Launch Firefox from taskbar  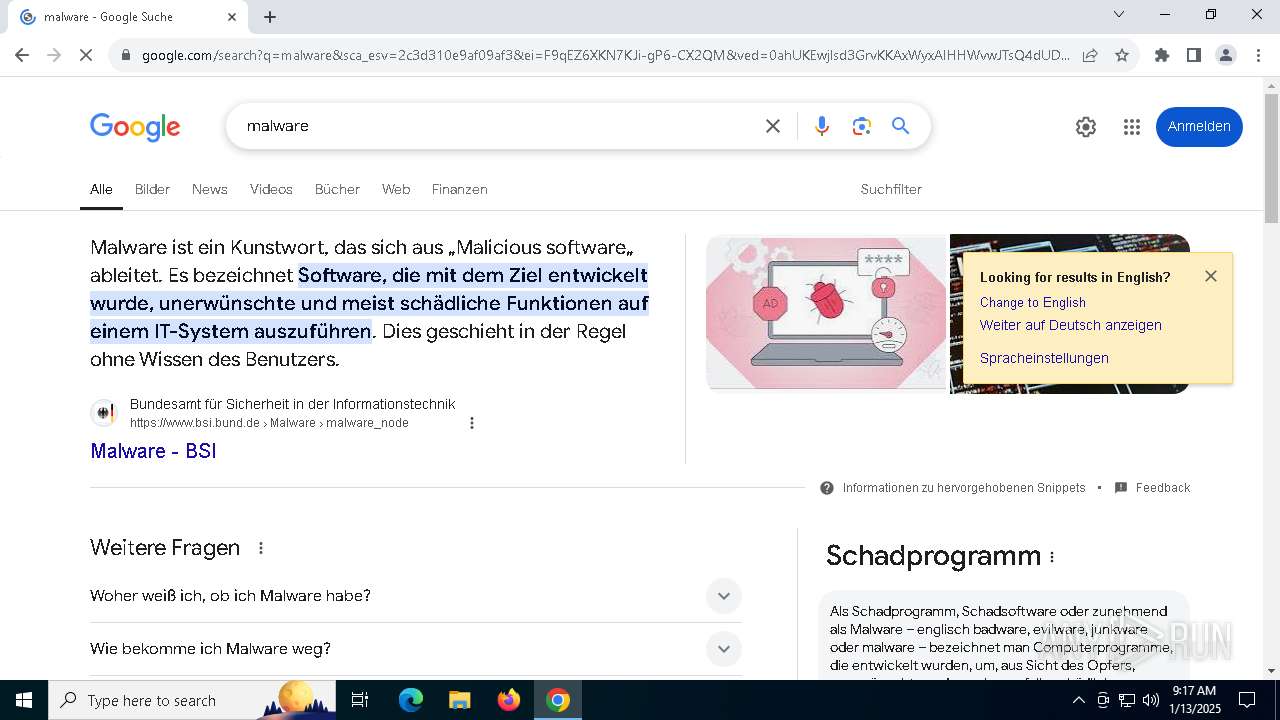(509, 700)
